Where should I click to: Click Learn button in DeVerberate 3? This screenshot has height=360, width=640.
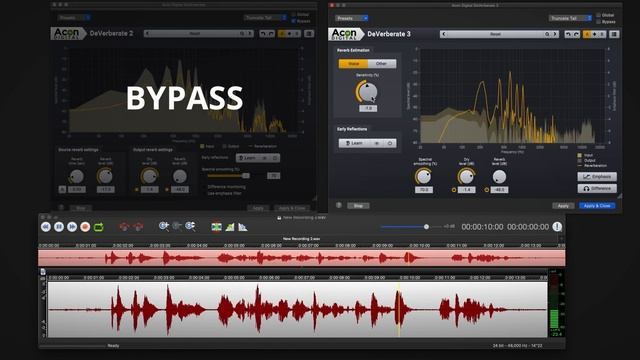[x=354, y=143]
